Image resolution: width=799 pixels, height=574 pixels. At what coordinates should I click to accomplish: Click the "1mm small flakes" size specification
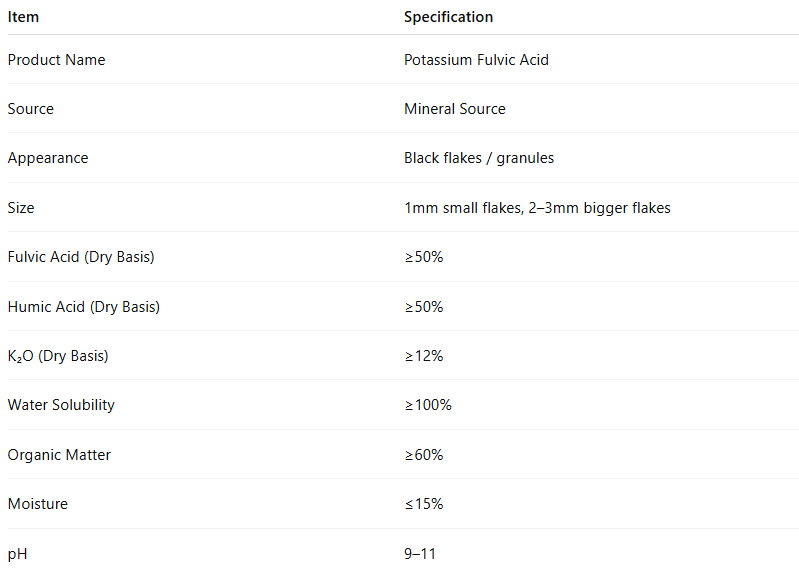[x=459, y=208]
